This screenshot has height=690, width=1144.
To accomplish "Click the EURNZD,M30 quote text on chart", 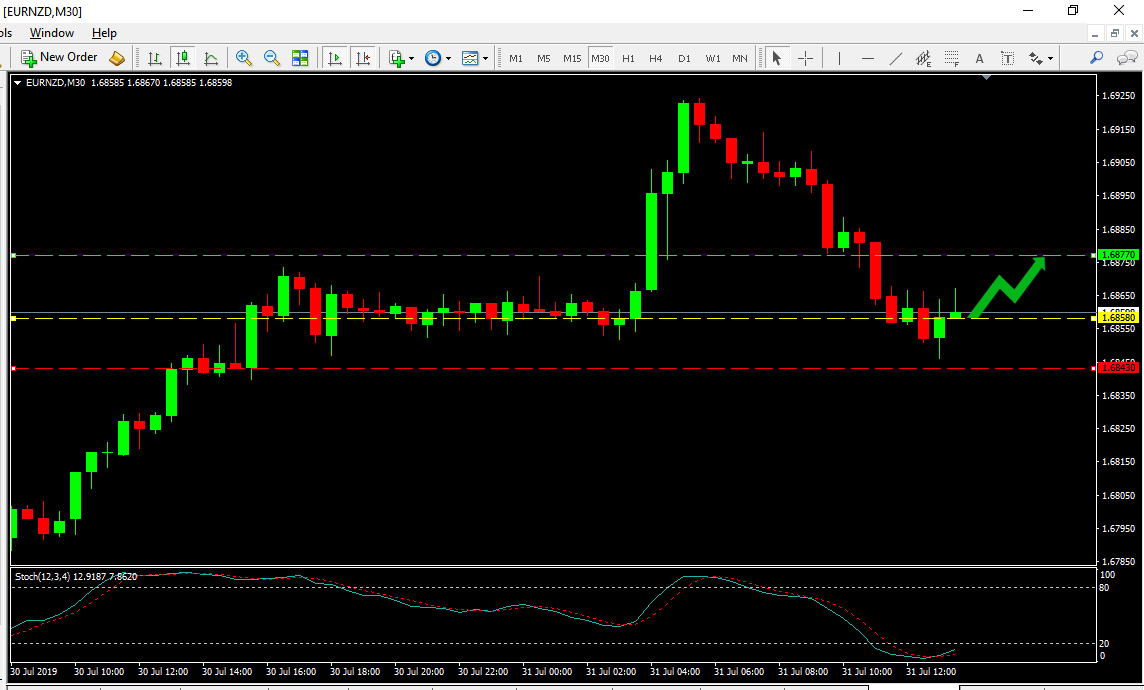I will click(x=129, y=82).
